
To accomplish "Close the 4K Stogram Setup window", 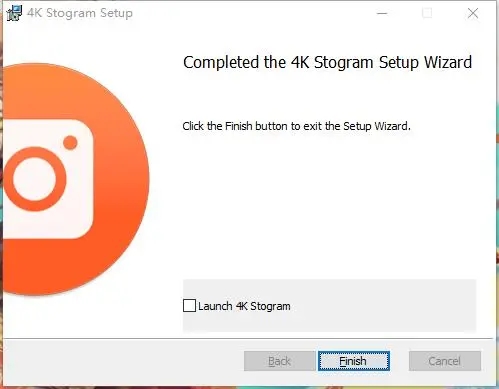I will [473, 13].
